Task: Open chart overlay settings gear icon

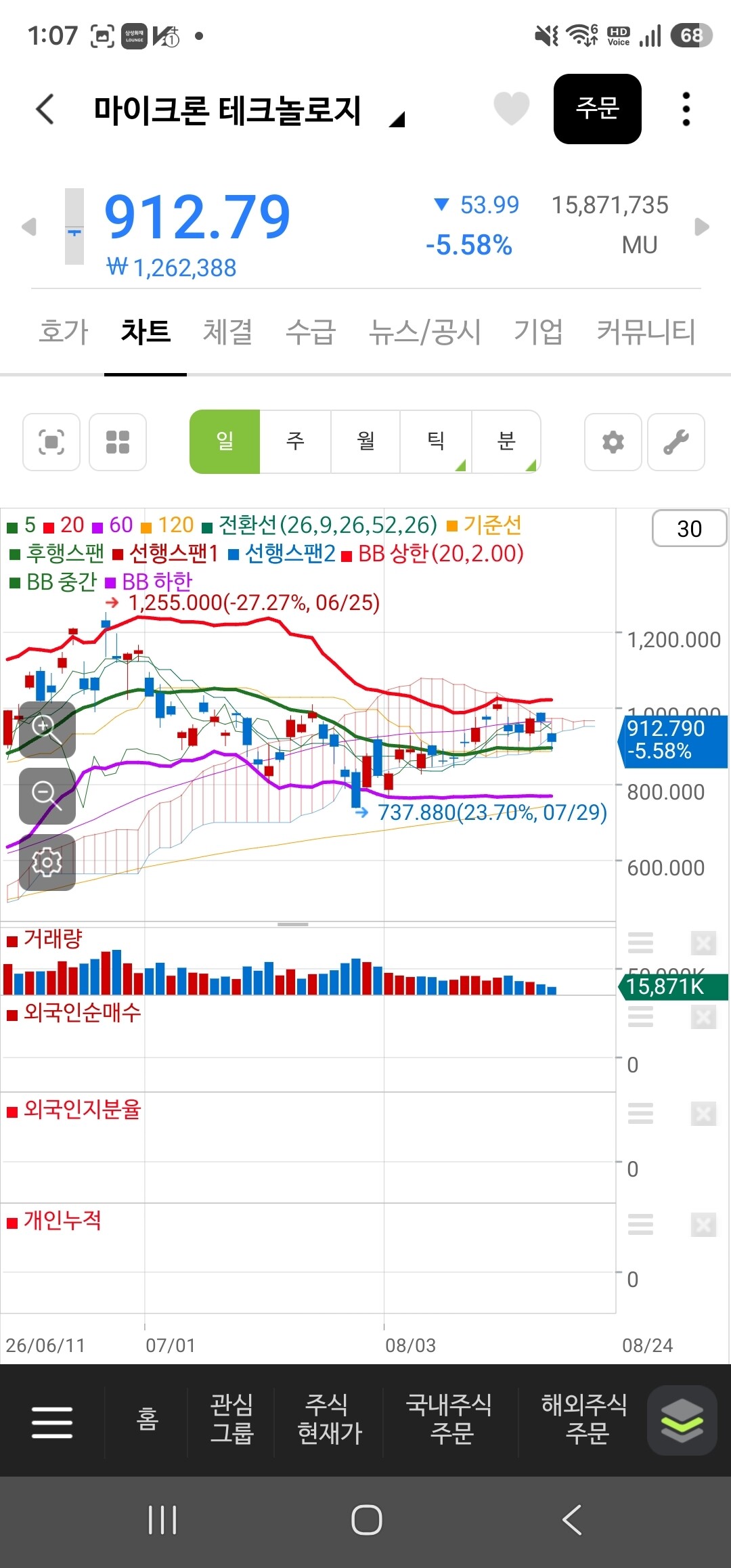Action: [x=47, y=863]
